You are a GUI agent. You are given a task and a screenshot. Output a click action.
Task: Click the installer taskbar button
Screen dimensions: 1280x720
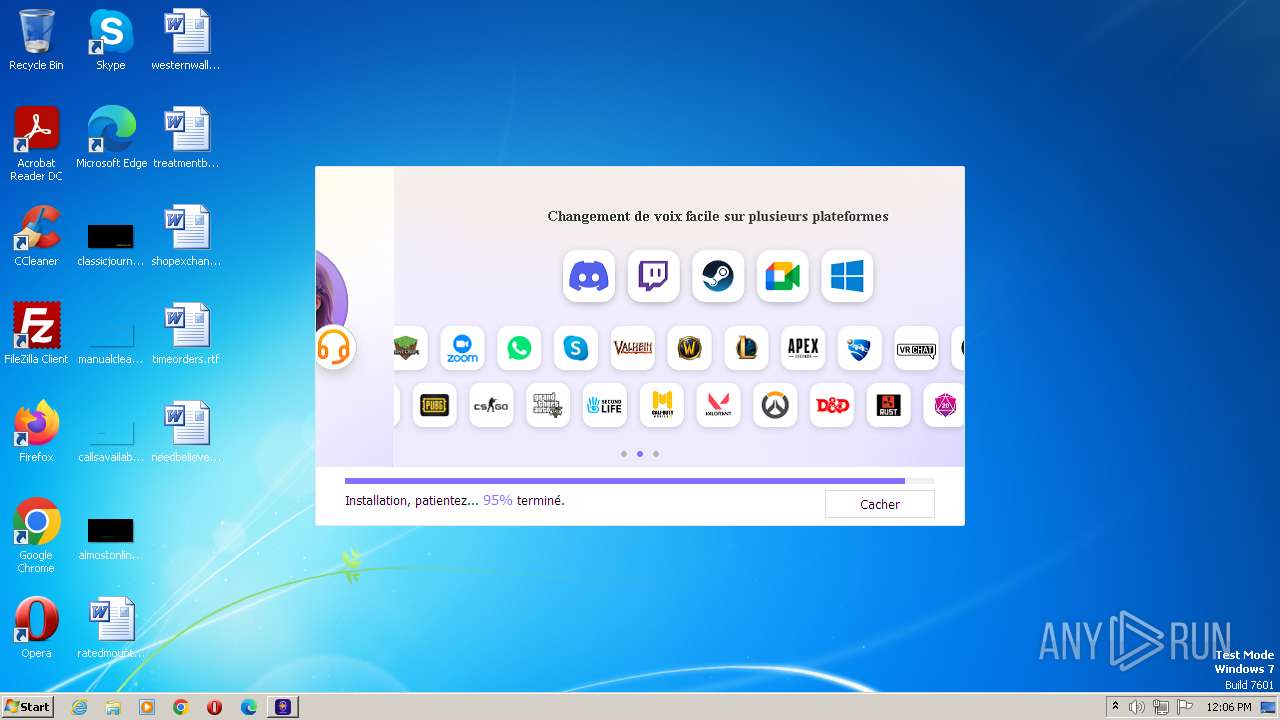(x=283, y=707)
